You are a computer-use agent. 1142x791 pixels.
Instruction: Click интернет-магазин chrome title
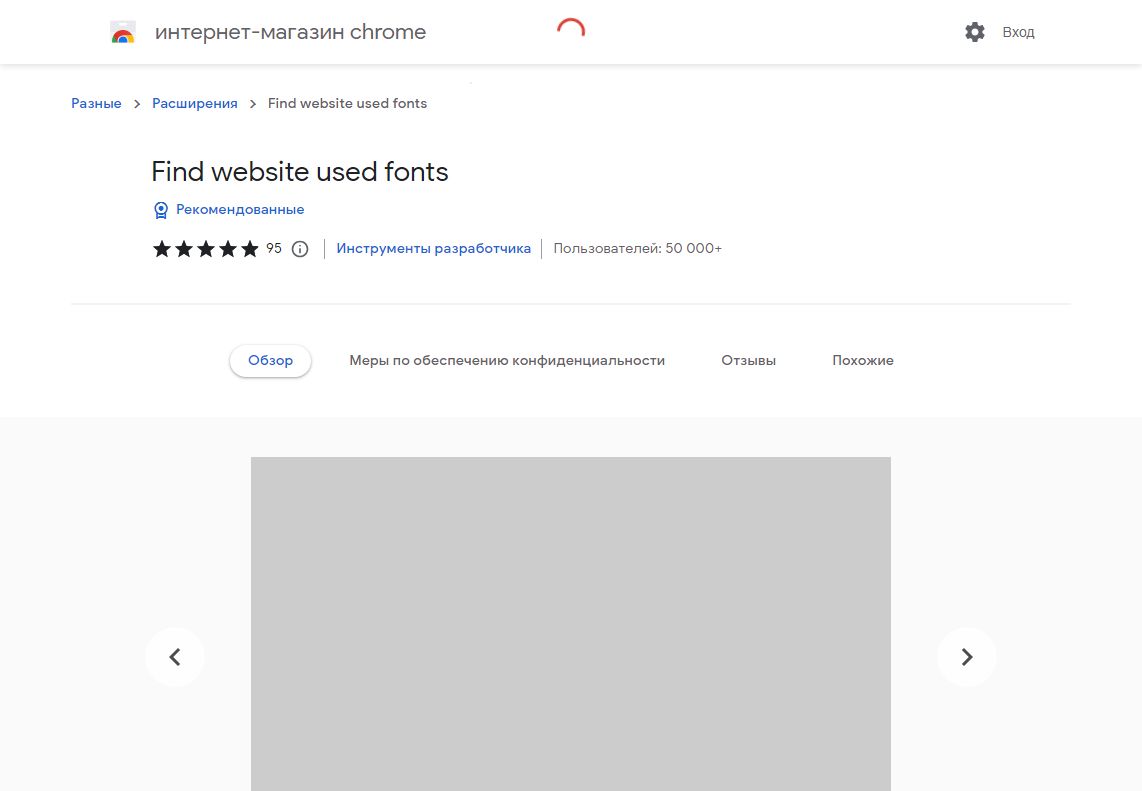(x=290, y=32)
